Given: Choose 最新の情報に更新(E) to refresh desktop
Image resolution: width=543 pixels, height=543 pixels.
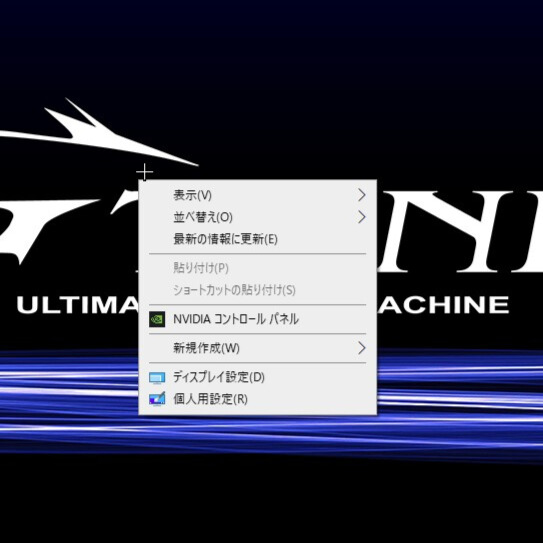Looking at the screenshot, I should click(x=258, y=239).
